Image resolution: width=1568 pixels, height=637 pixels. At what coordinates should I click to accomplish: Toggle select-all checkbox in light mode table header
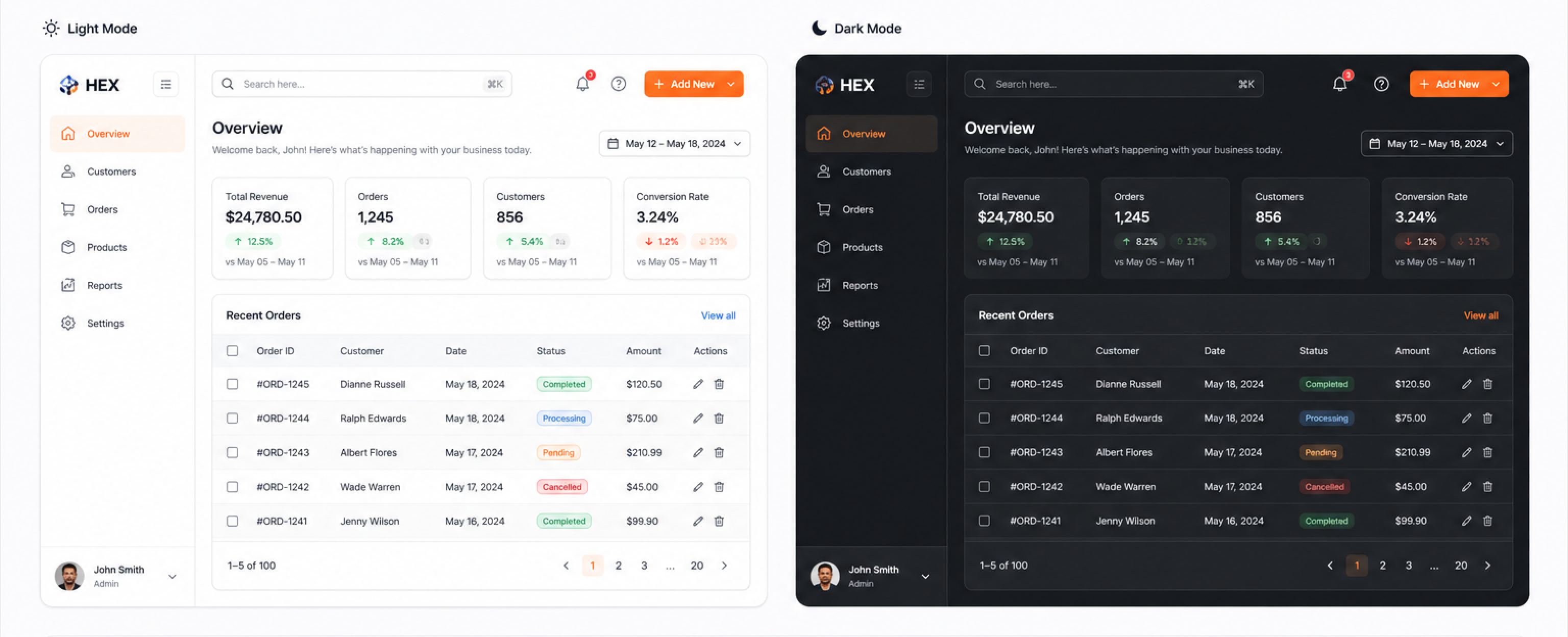tap(233, 351)
